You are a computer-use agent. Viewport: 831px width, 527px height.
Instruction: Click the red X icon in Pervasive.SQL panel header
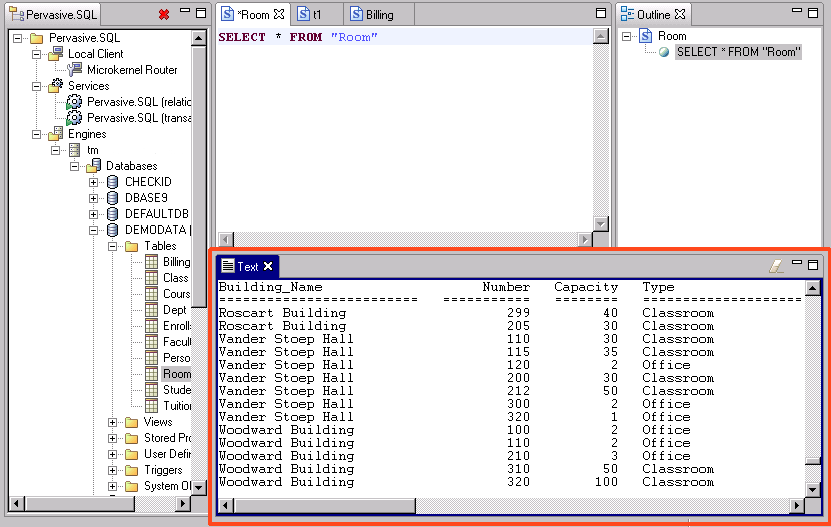tap(164, 15)
